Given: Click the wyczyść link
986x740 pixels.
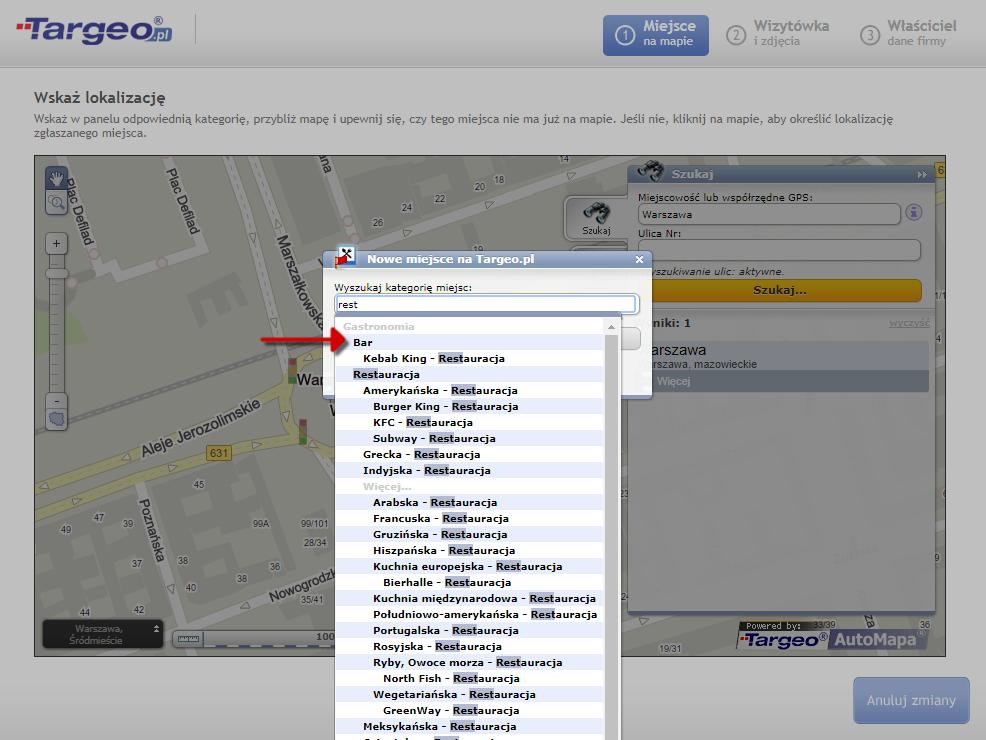Looking at the screenshot, I should coord(909,323).
